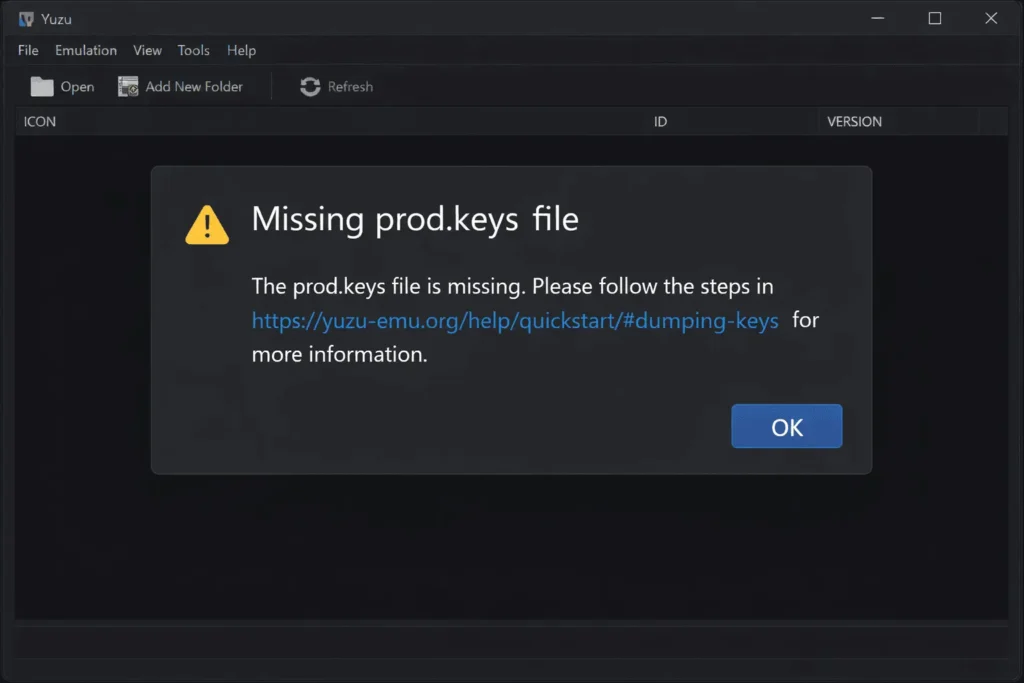
Task: Sort the list by ICON column header
Action: pyautogui.click(x=40, y=121)
